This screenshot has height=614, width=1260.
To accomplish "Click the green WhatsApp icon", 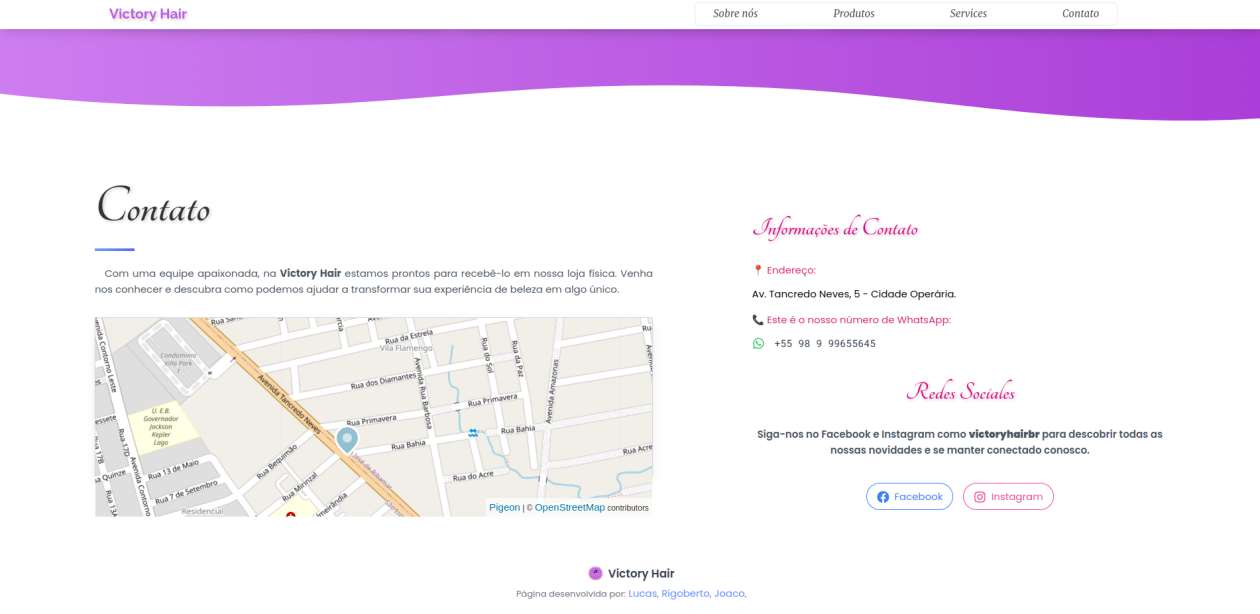I will (x=758, y=343).
